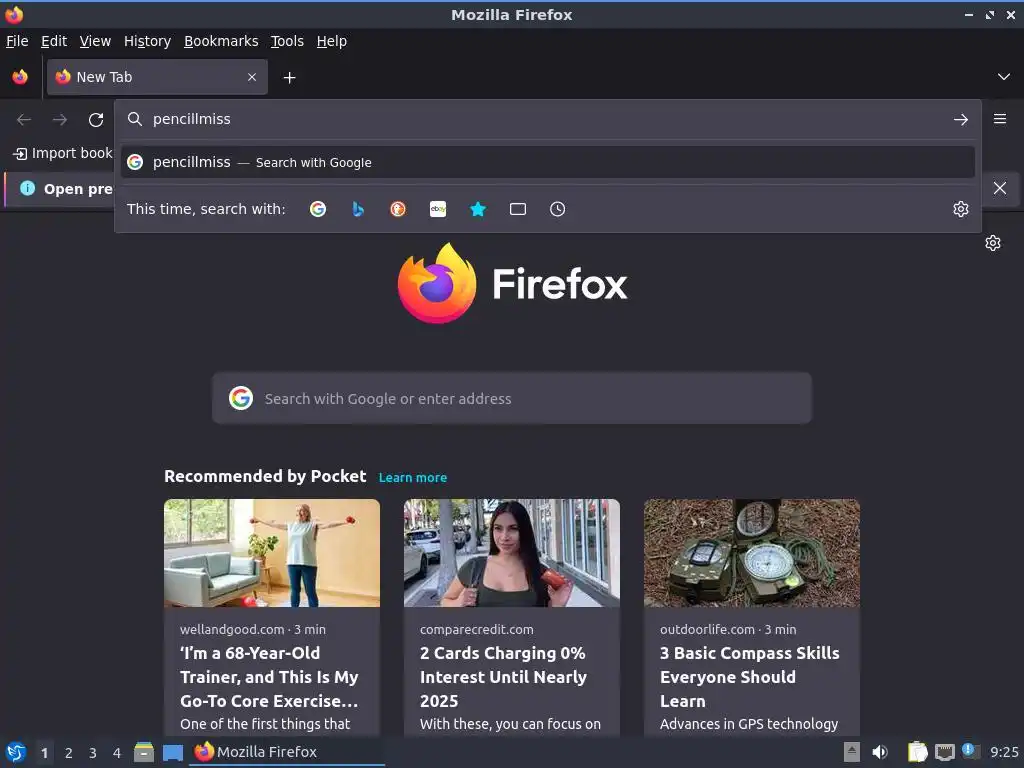Open the Edit menu
Image resolution: width=1024 pixels, height=768 pixels.
(x=54, y=41)
